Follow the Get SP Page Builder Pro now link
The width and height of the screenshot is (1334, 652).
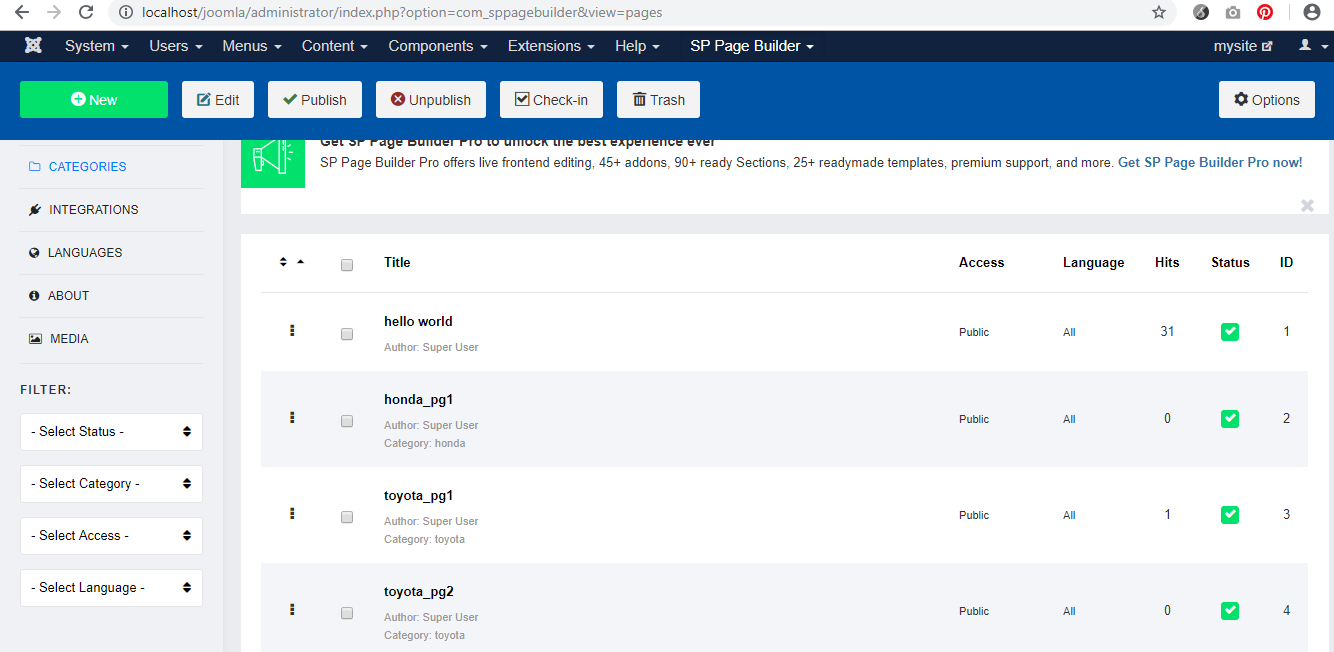tap(1210, 162)
